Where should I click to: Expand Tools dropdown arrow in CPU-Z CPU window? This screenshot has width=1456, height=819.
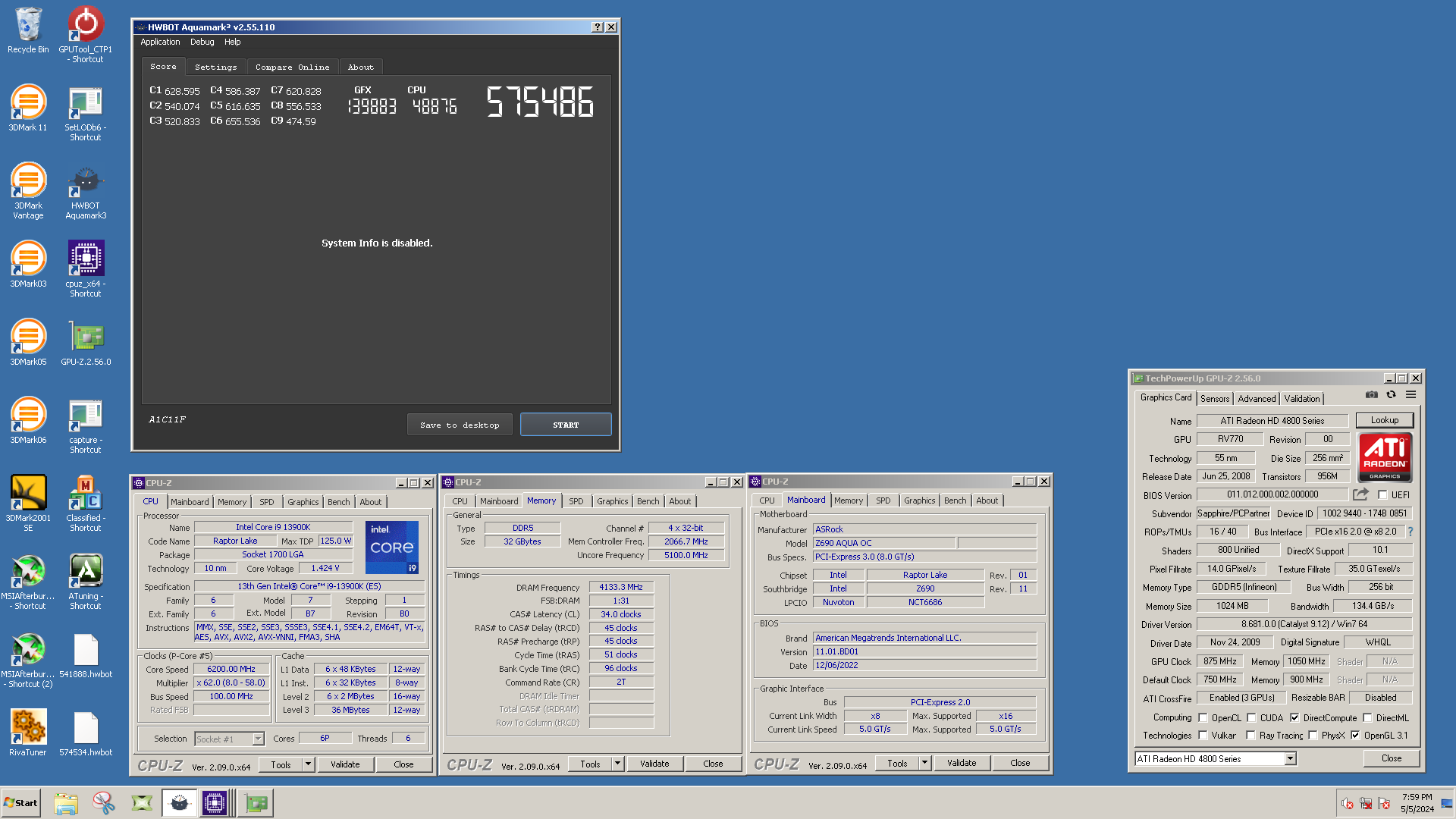click(x=309, y=764)
